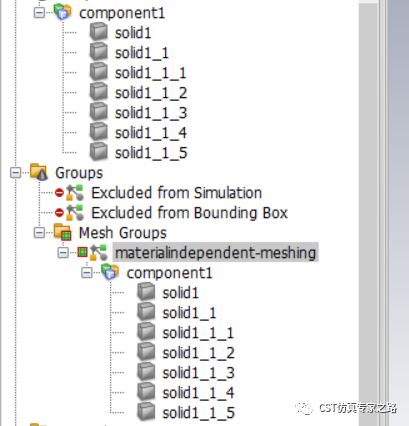Select top solid1_1_2 entry
Viewport: 409px width, 426px height.
(x=151, y=93)
